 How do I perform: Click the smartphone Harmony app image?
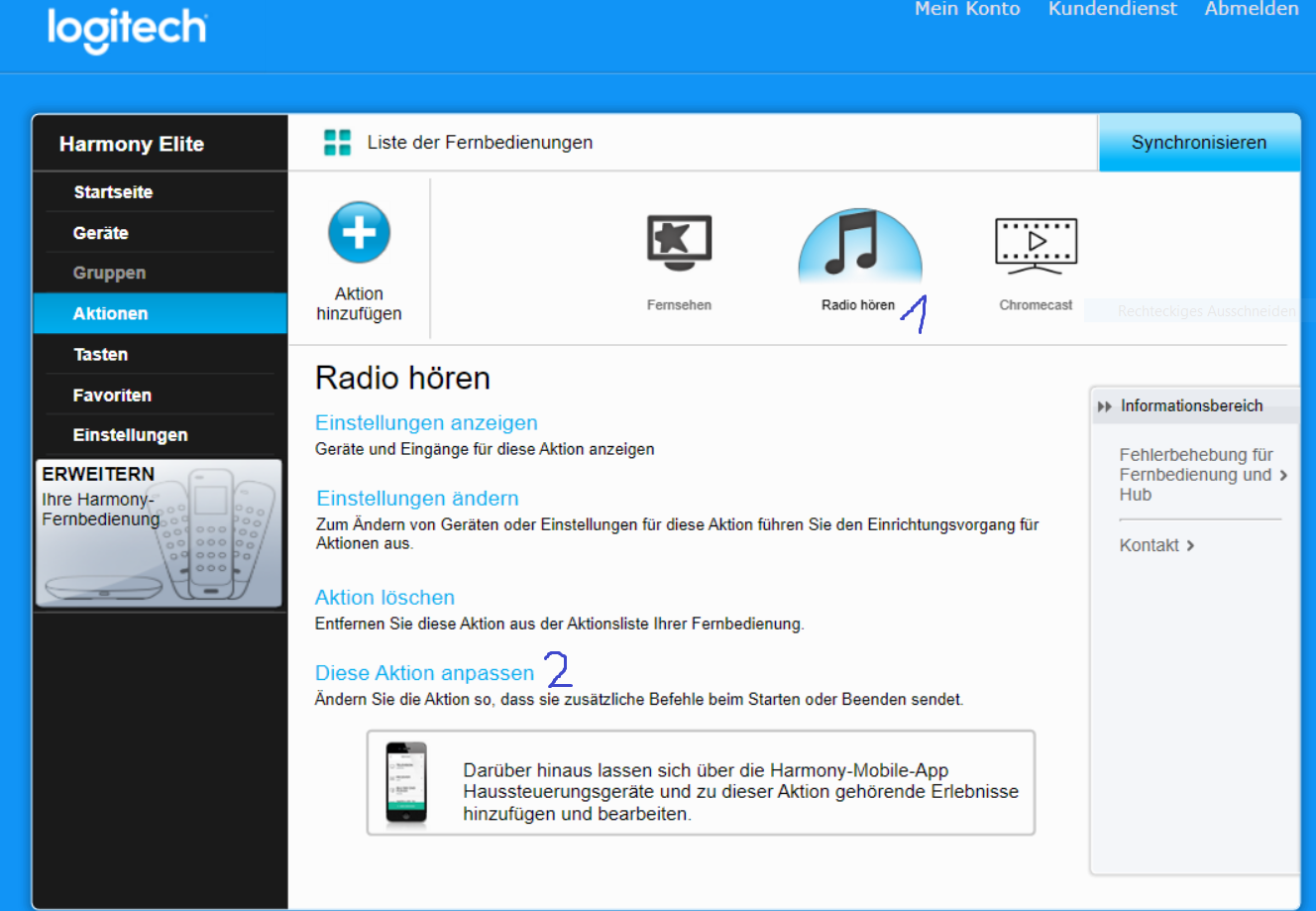click(406, 781)
